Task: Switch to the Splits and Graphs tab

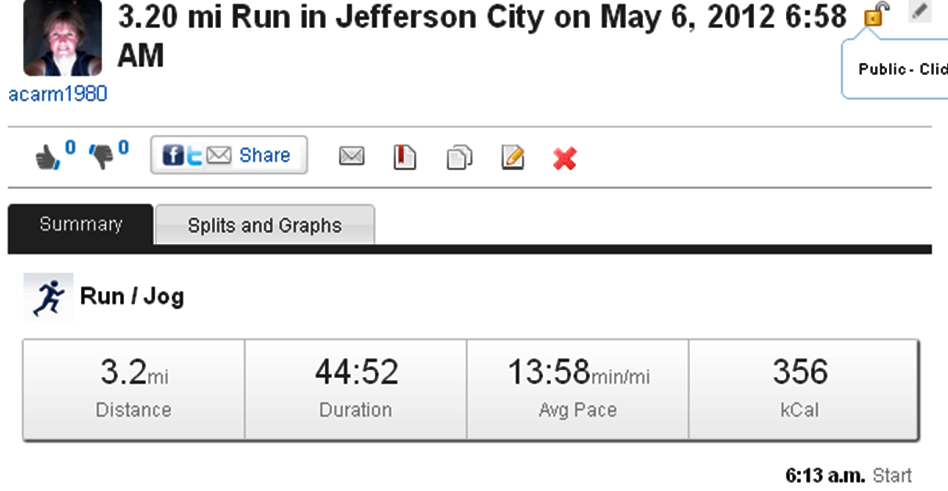Action: (x=264, y=225)
